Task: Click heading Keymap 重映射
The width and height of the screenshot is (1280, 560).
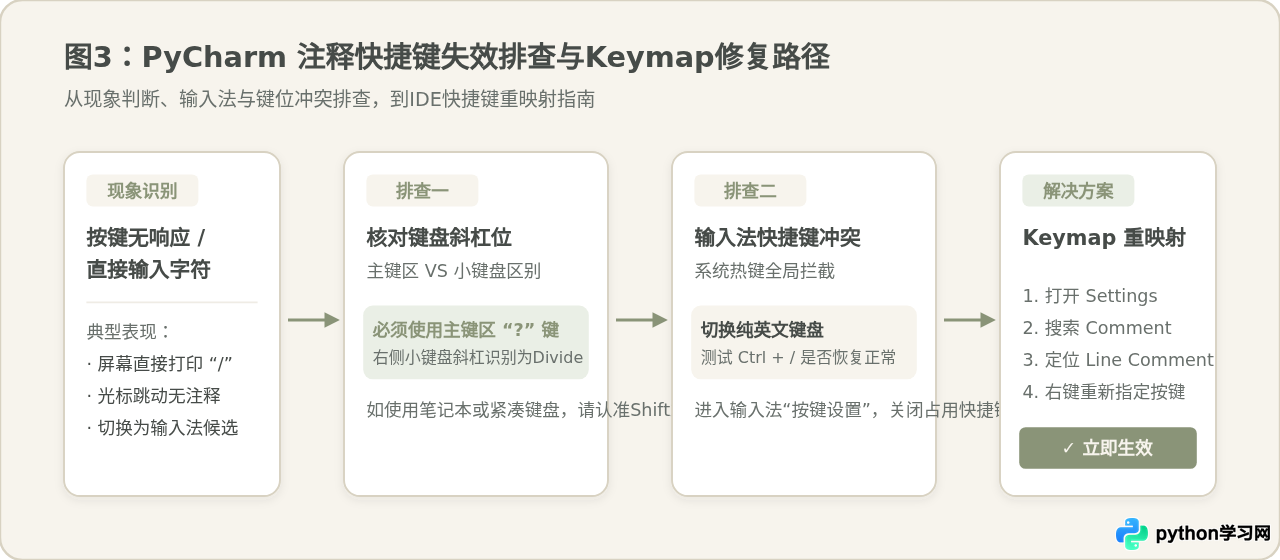Action: coord(1104,238)
